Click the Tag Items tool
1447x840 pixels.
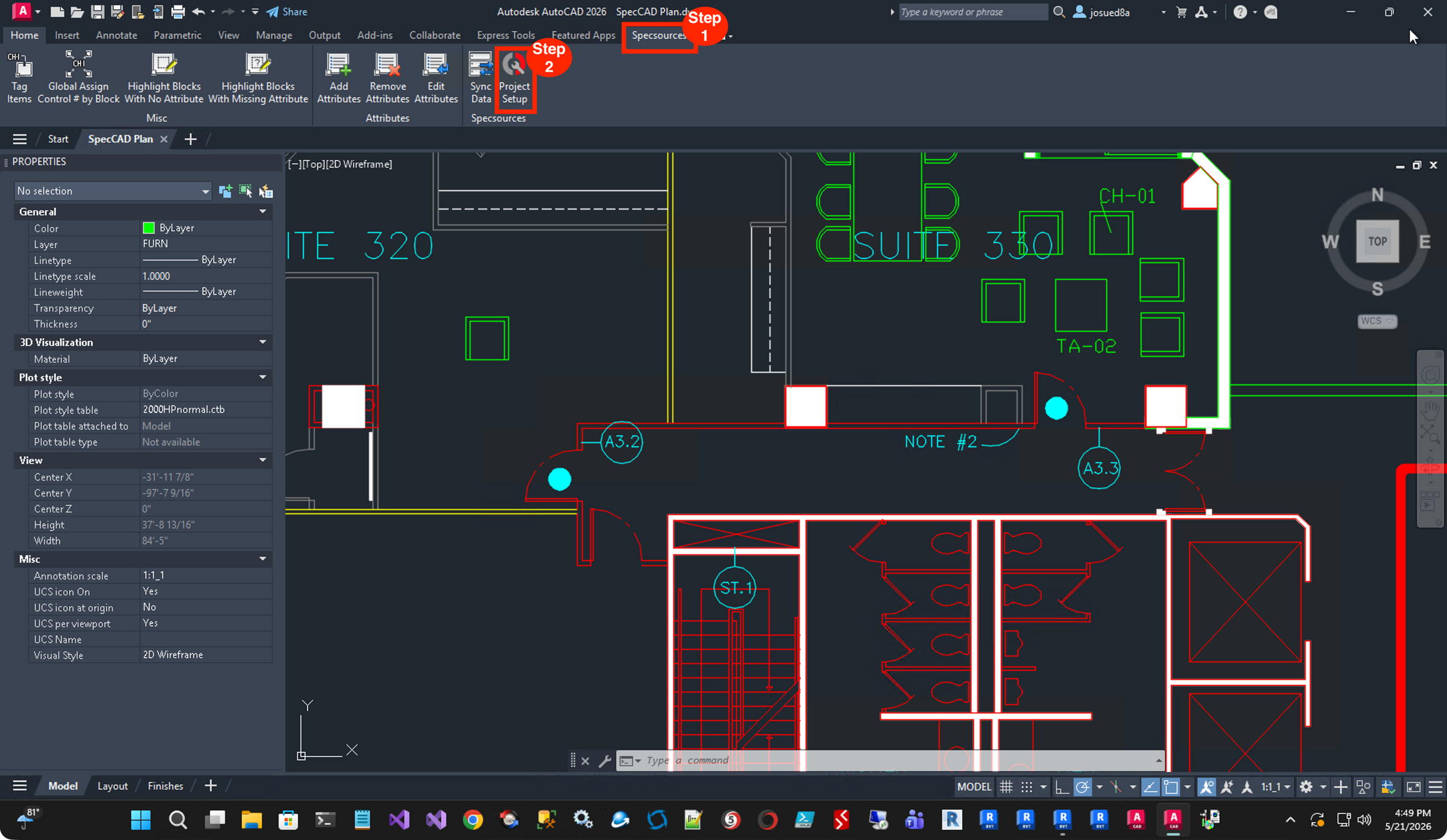click(x=19, y=77)
